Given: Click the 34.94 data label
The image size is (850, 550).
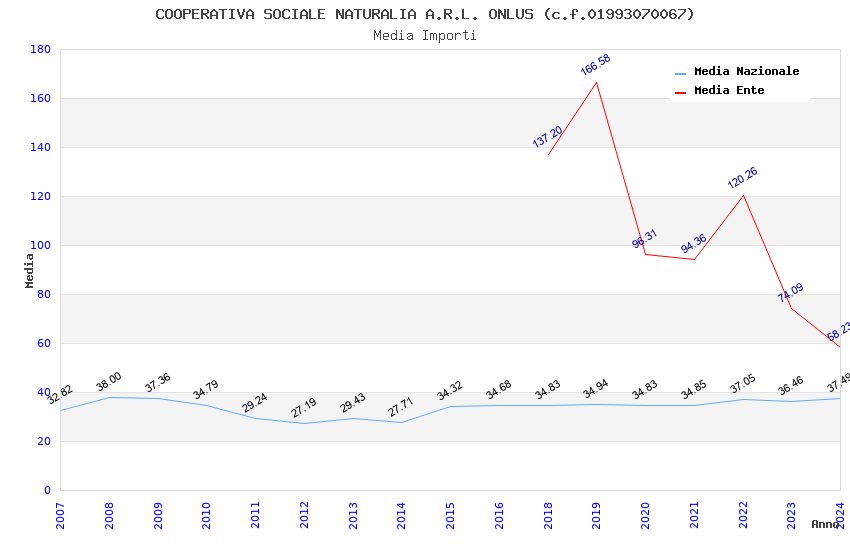Looking at the screenshot, I should pyautogui.click(x=595, y=389).
